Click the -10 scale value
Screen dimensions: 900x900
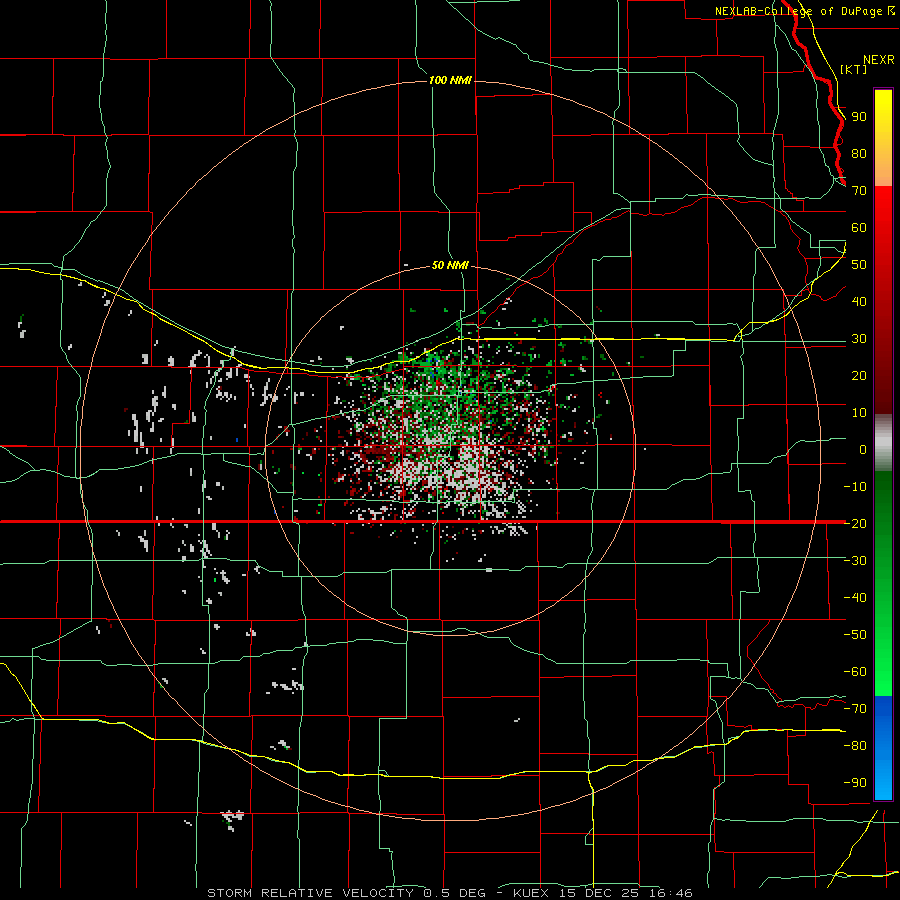click(x=855, y=487)
